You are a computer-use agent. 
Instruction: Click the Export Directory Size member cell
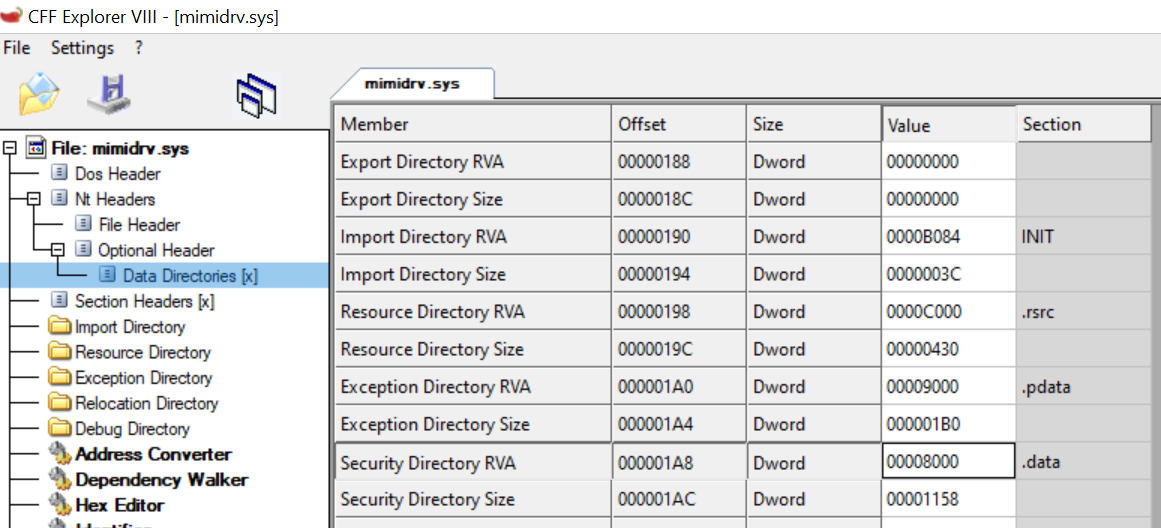pyautogui.click(x=473, y=199)
